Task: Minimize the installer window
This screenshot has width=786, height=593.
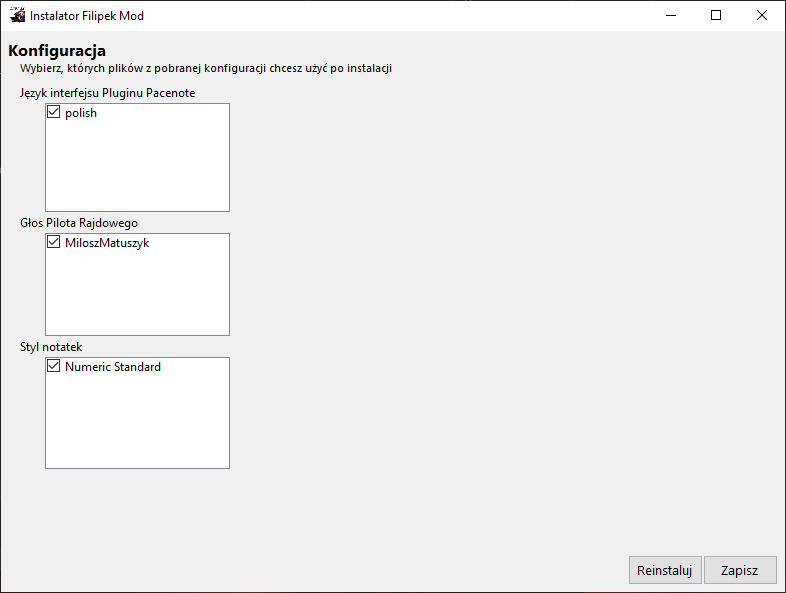Action: pos(670,16)
